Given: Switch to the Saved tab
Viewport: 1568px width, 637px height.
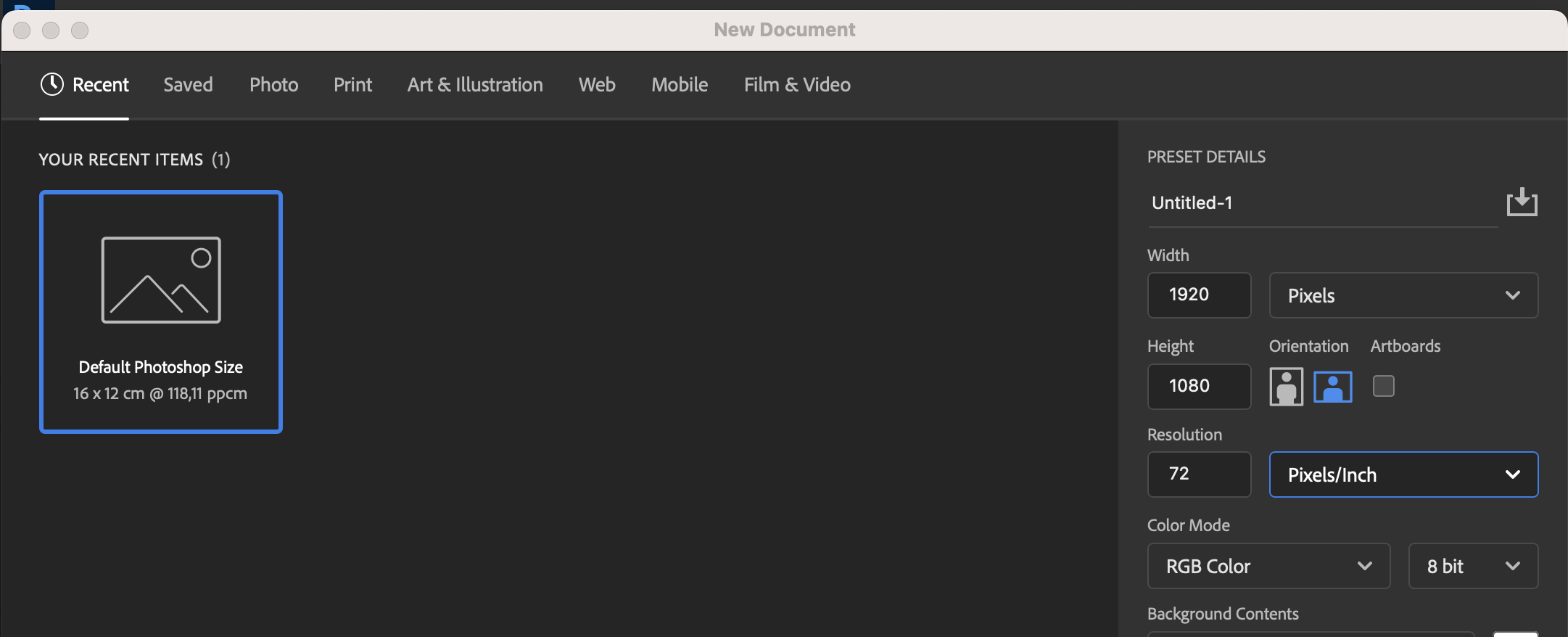Looking at the screenshot, I should pyautogui.click(x=188, y=85).
